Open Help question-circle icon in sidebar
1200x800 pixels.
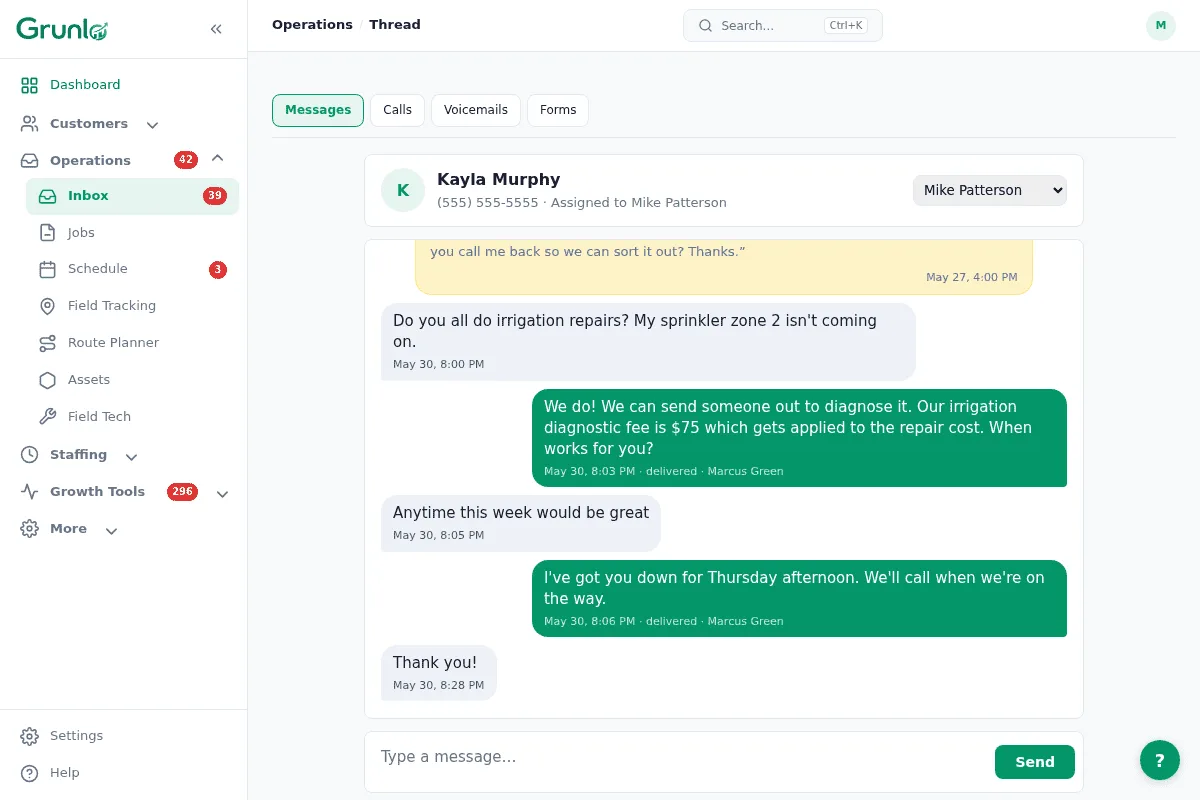click(x=30, y=773)
